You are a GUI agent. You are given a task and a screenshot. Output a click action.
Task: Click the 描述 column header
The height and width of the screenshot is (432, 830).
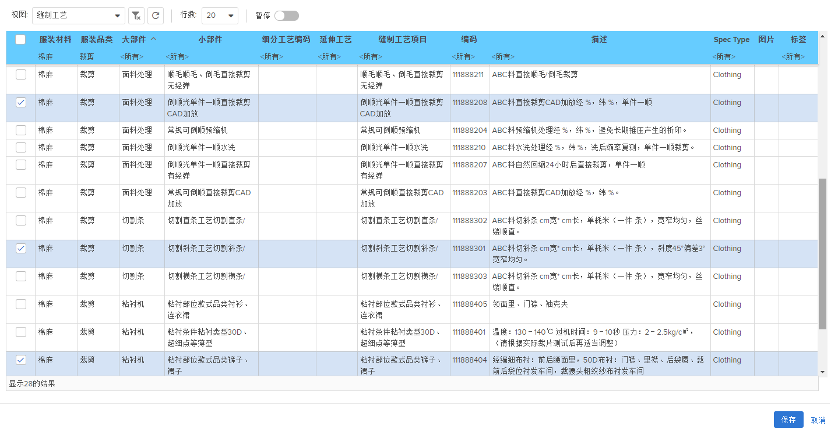coord(599,39)
